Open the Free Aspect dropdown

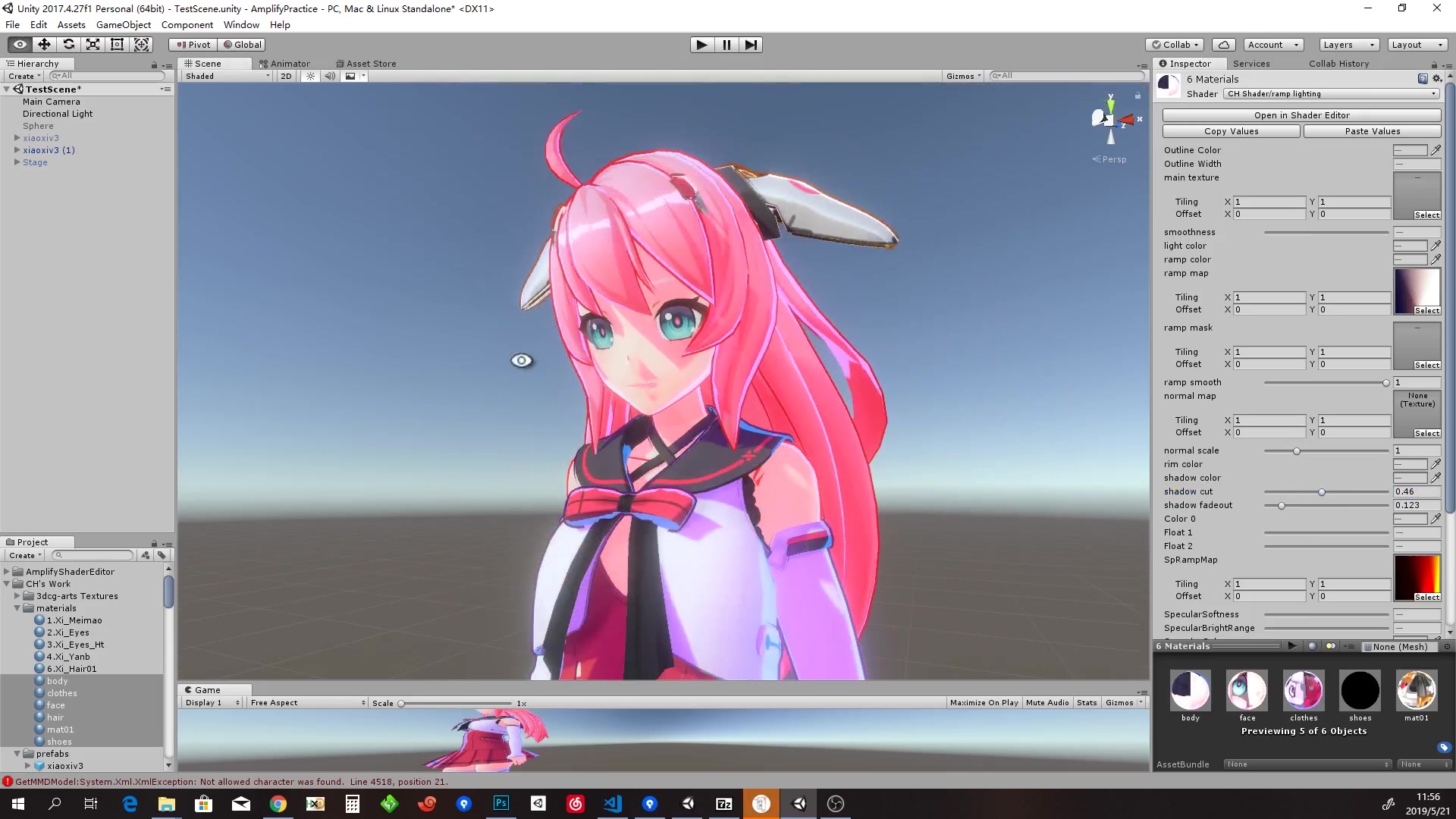[x=306, y=702]
